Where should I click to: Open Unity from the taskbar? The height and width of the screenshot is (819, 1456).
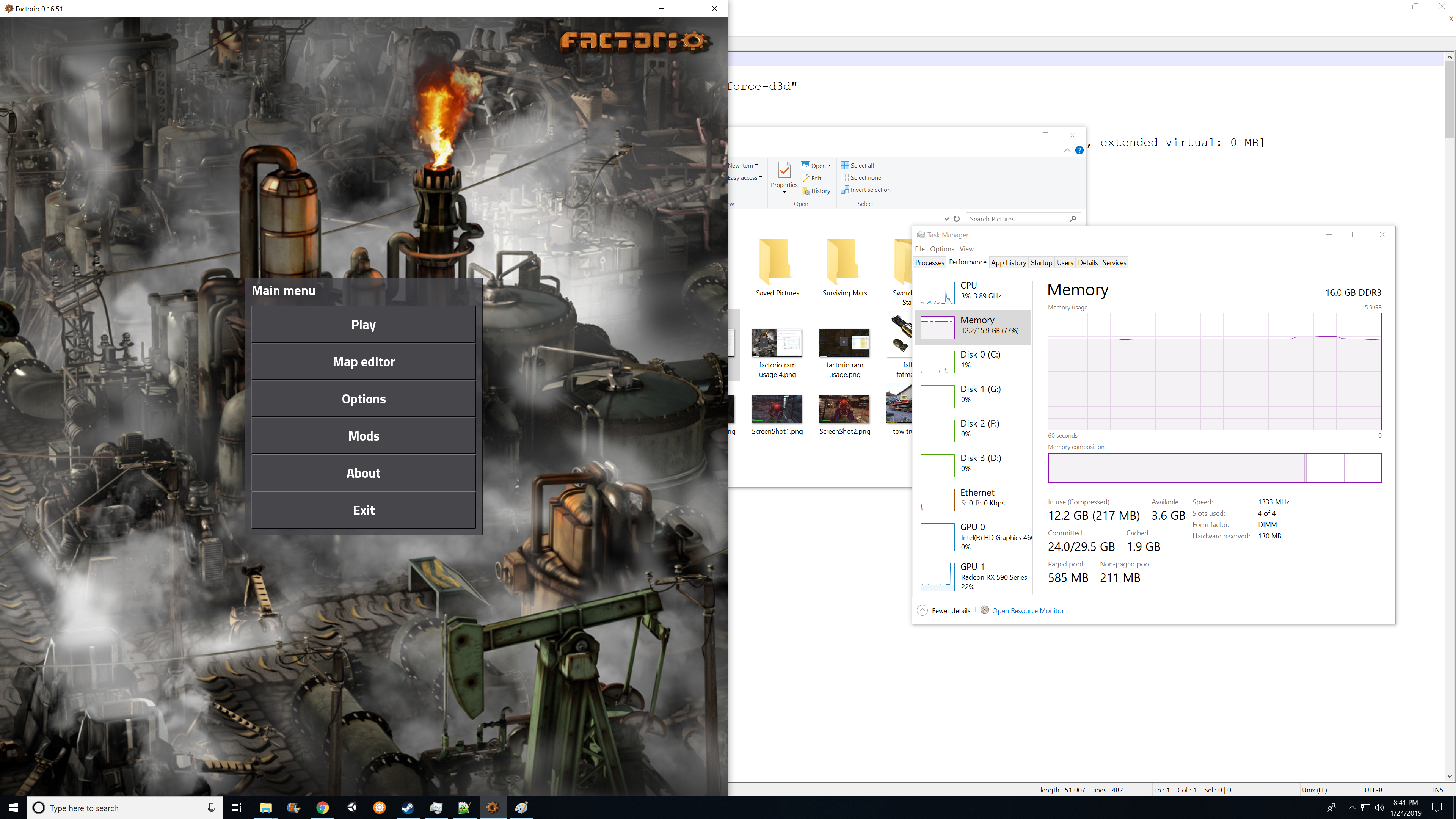click(351, 808)
